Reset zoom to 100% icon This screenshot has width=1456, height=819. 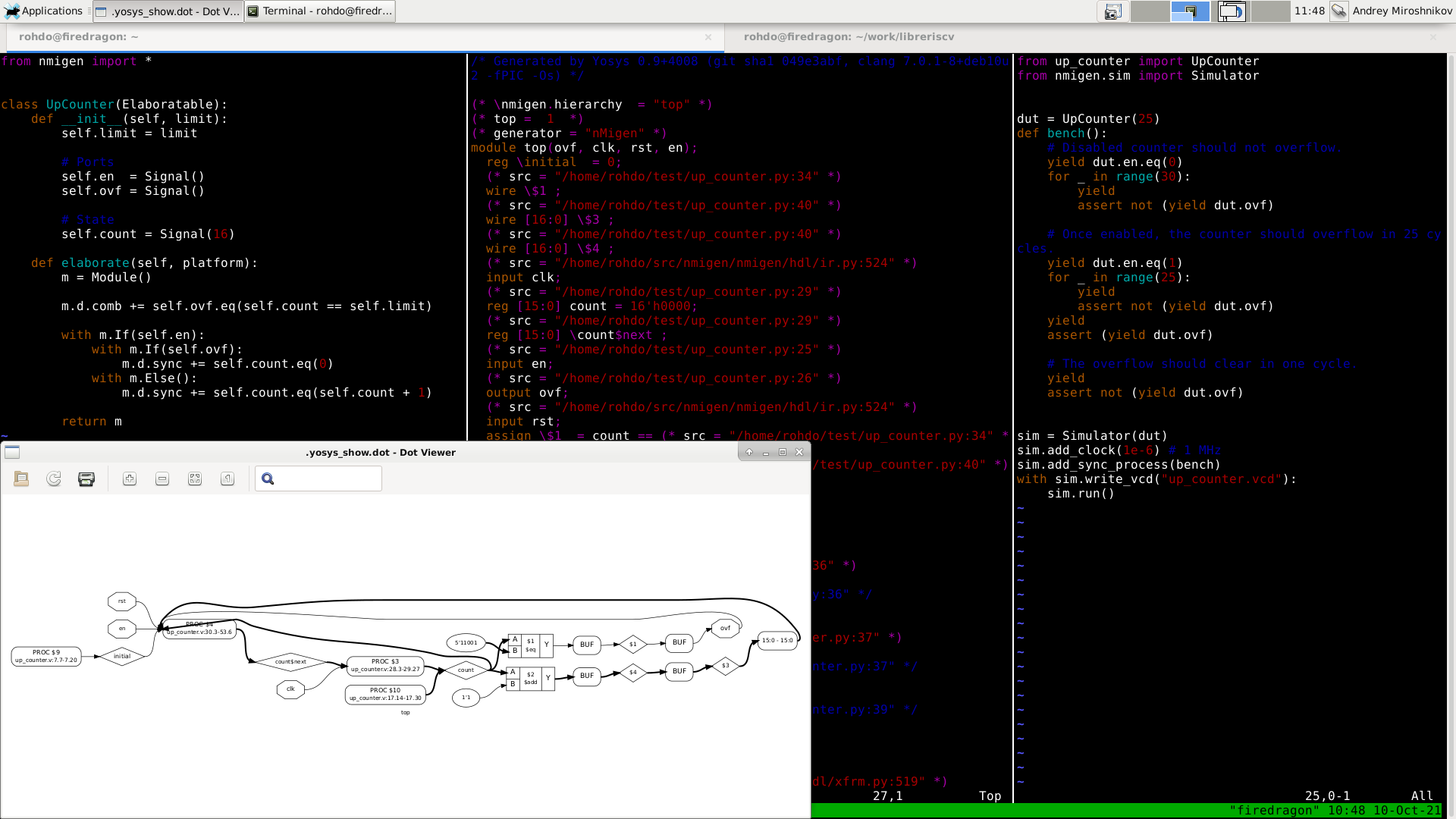[x=227, y=479]
